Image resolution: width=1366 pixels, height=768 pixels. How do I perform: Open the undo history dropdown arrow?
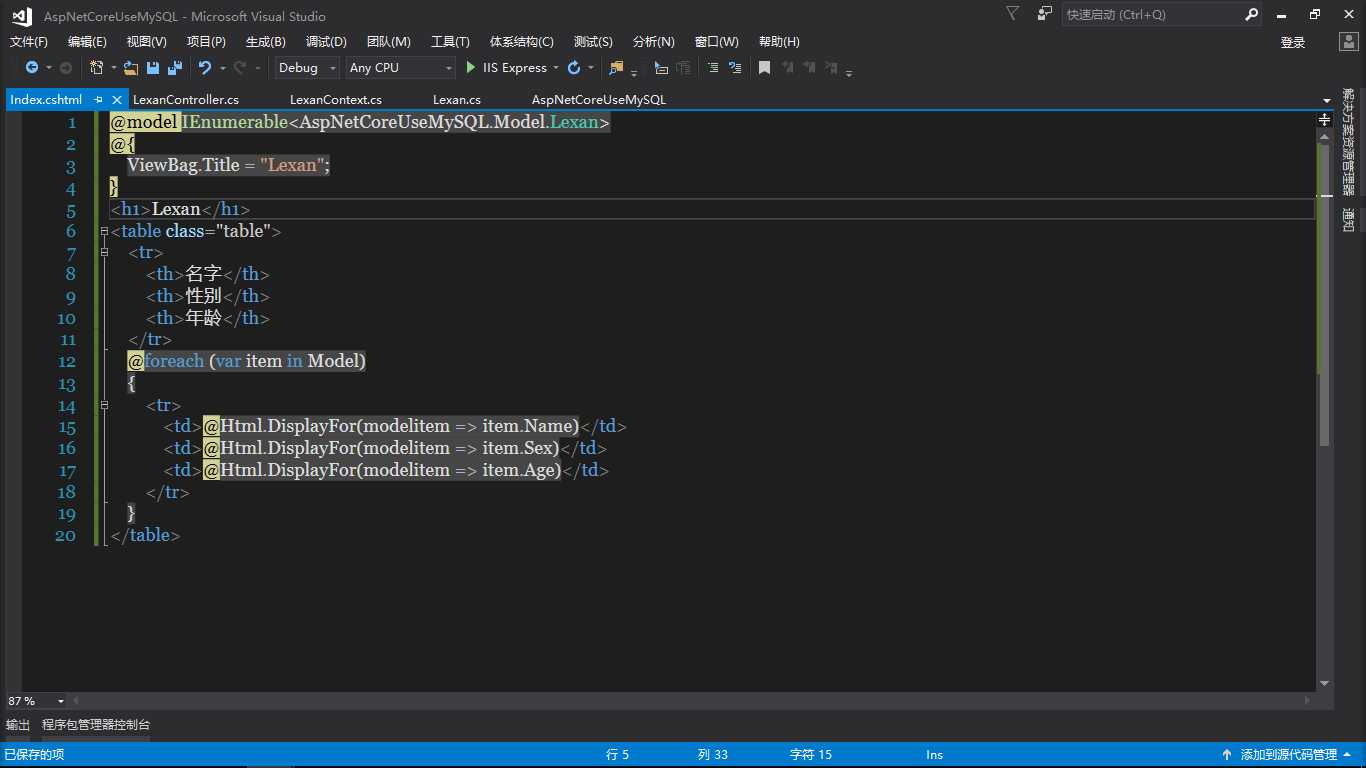pyautogui.click(x=223, y=68)
